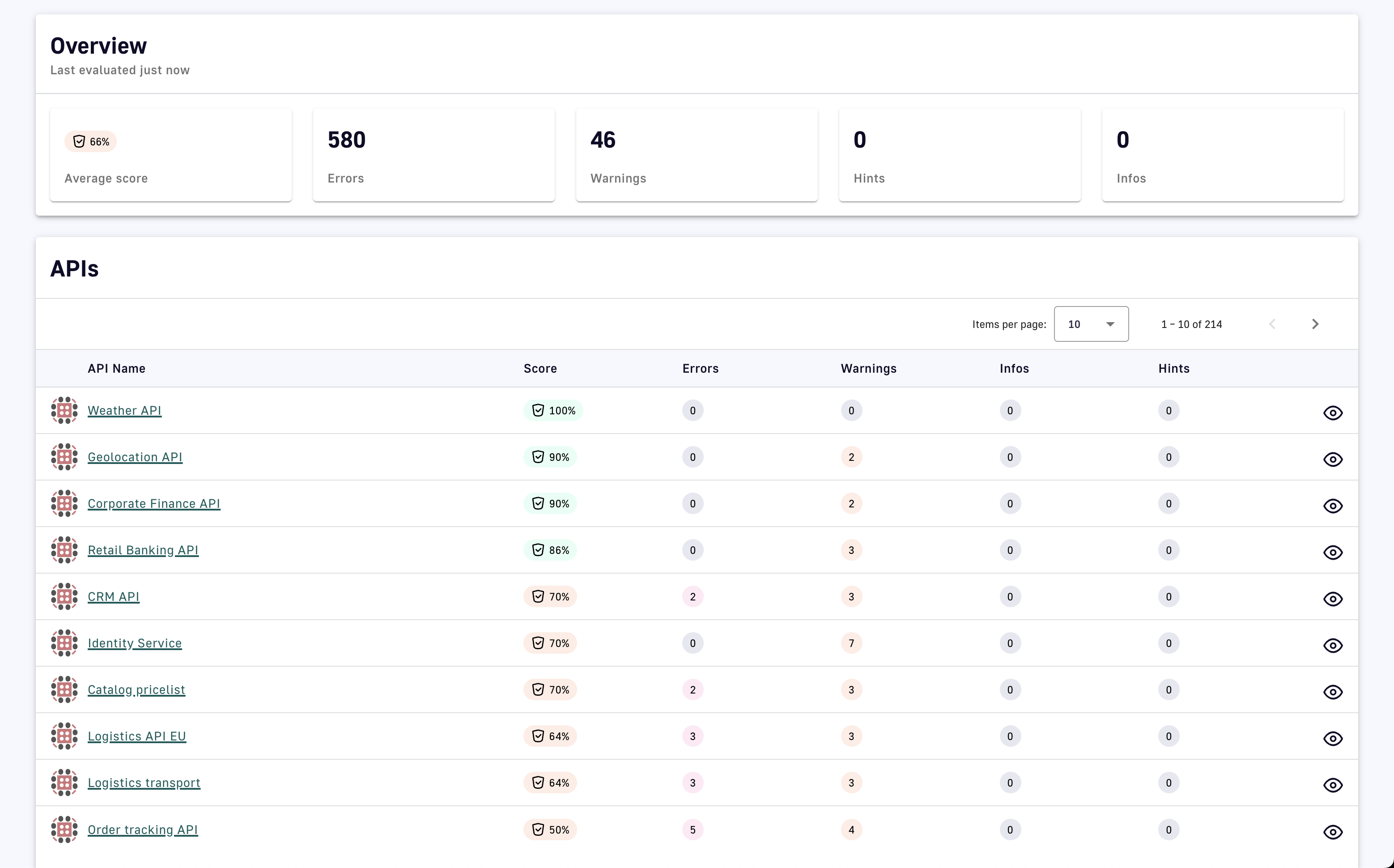
Task: Click the 66% average score shield badge
Action: point(91,142)
